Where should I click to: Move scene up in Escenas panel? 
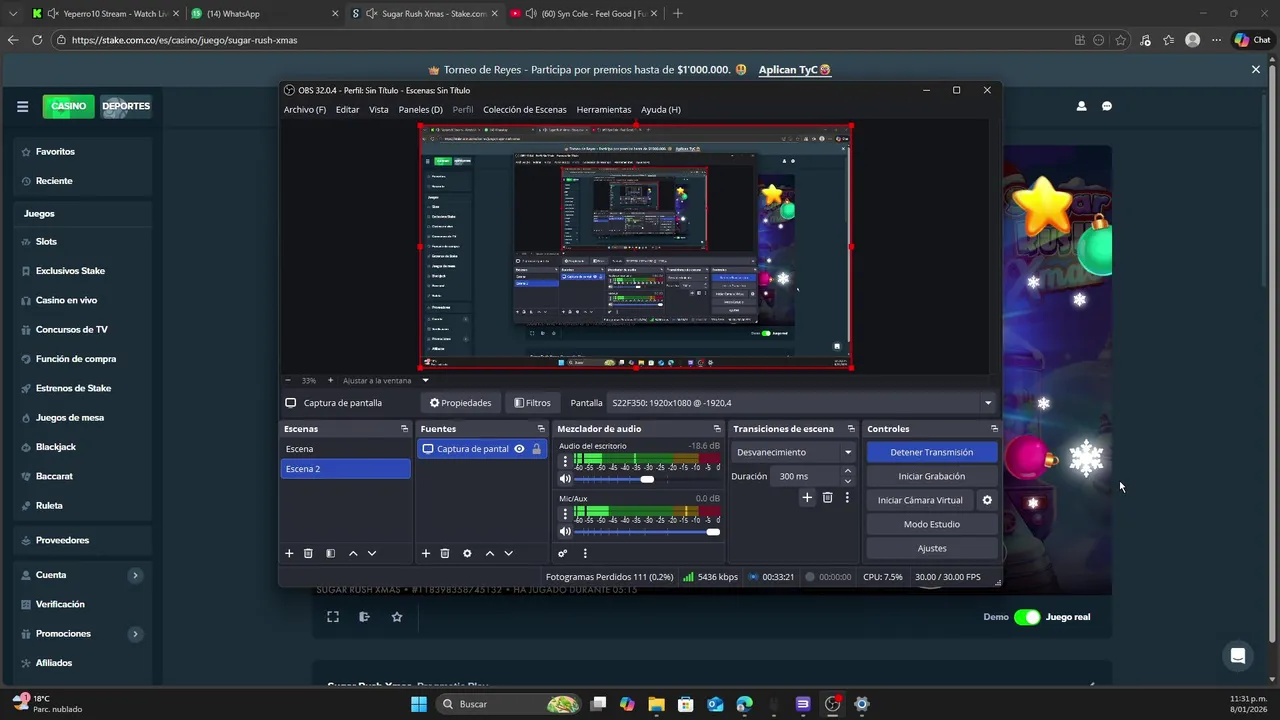coord(353,553)
